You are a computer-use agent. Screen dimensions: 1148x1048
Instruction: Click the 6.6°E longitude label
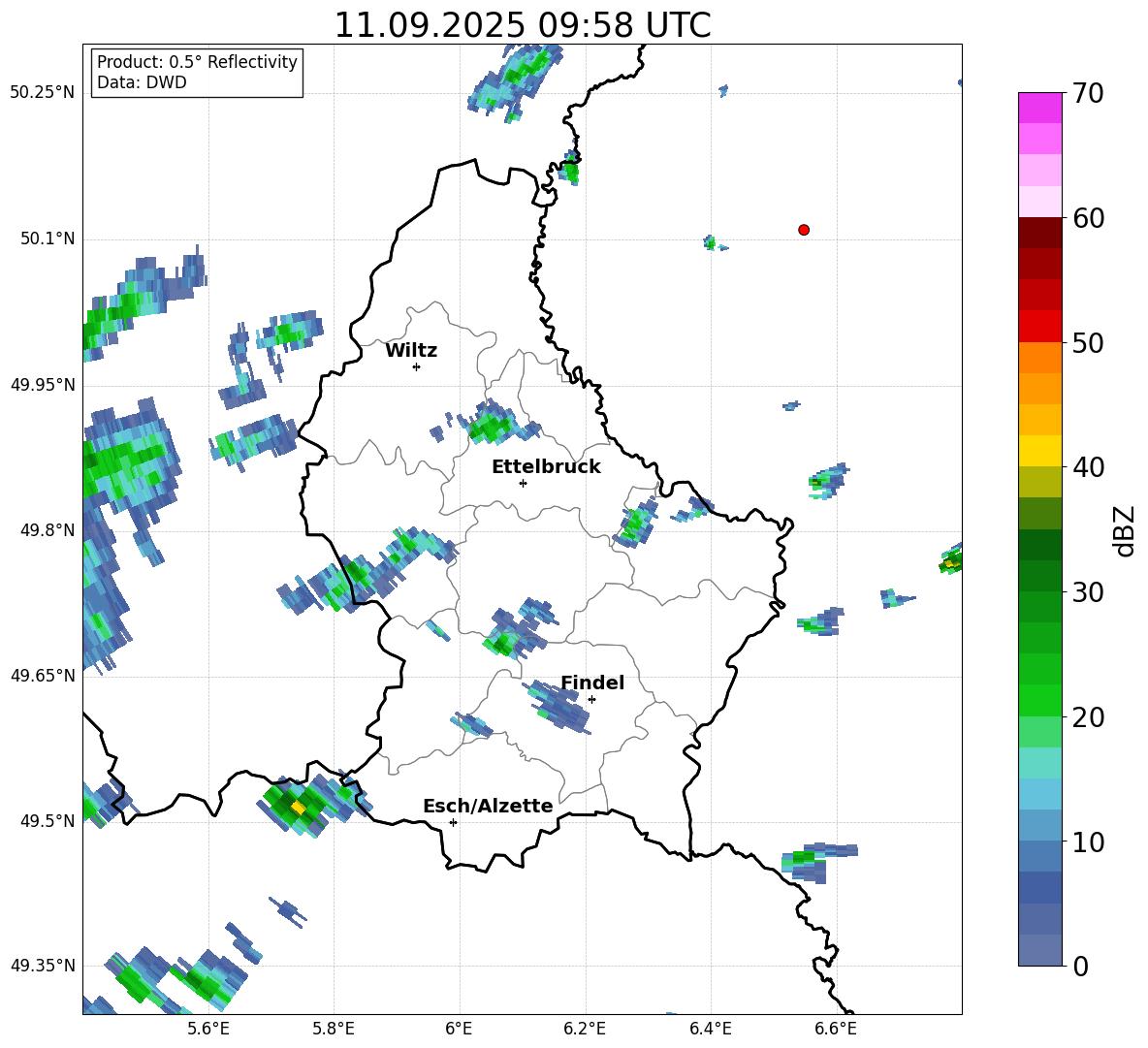[x=836, y=1029]
